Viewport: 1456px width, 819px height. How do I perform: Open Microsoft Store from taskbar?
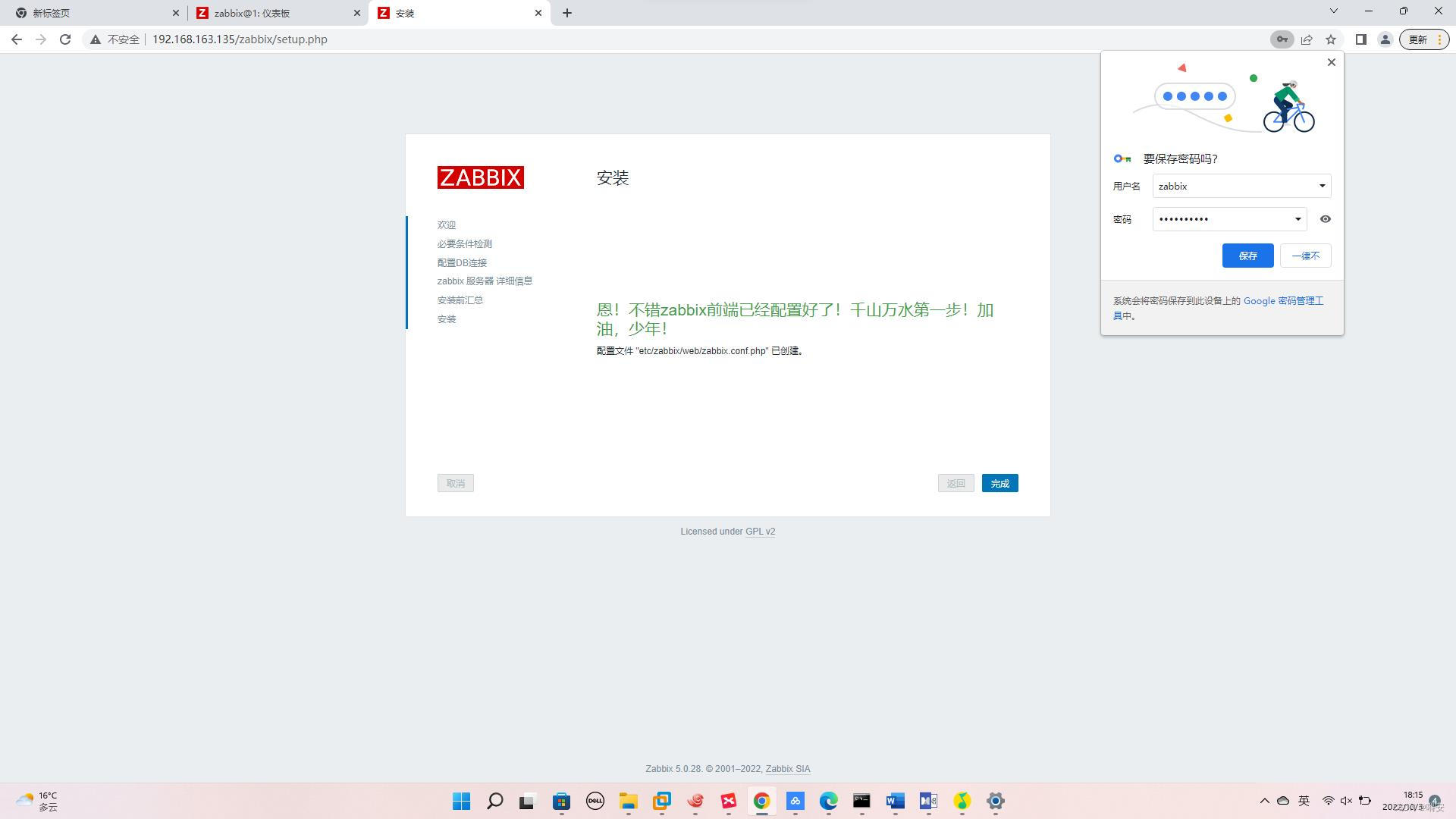point(561,801)
